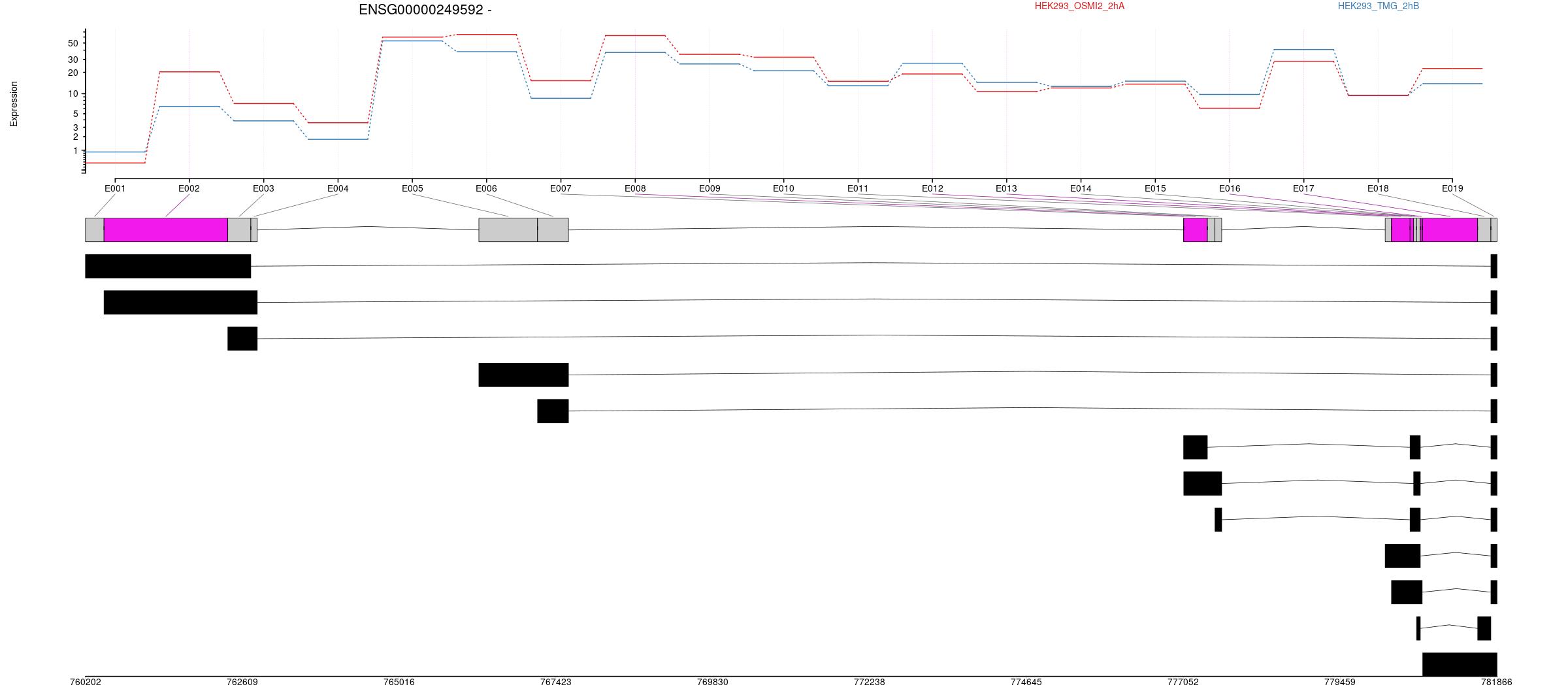Click the fifth transcript's small black exon

553,411
